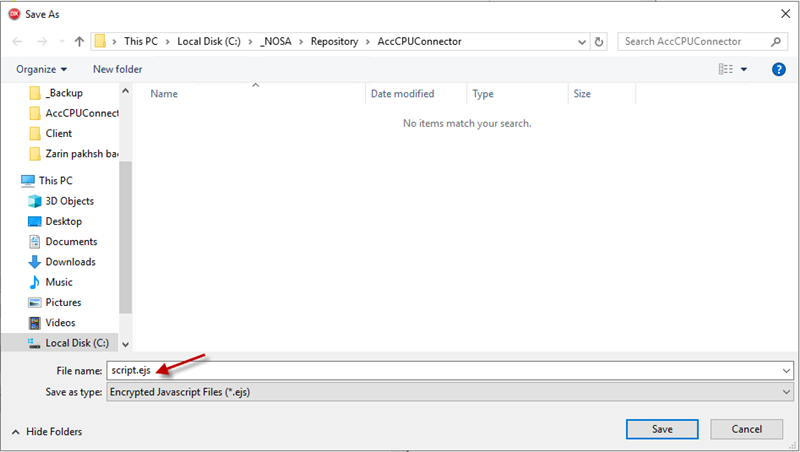
Task: Click the Back navigation arrow
Action: [x=17, y=42]
